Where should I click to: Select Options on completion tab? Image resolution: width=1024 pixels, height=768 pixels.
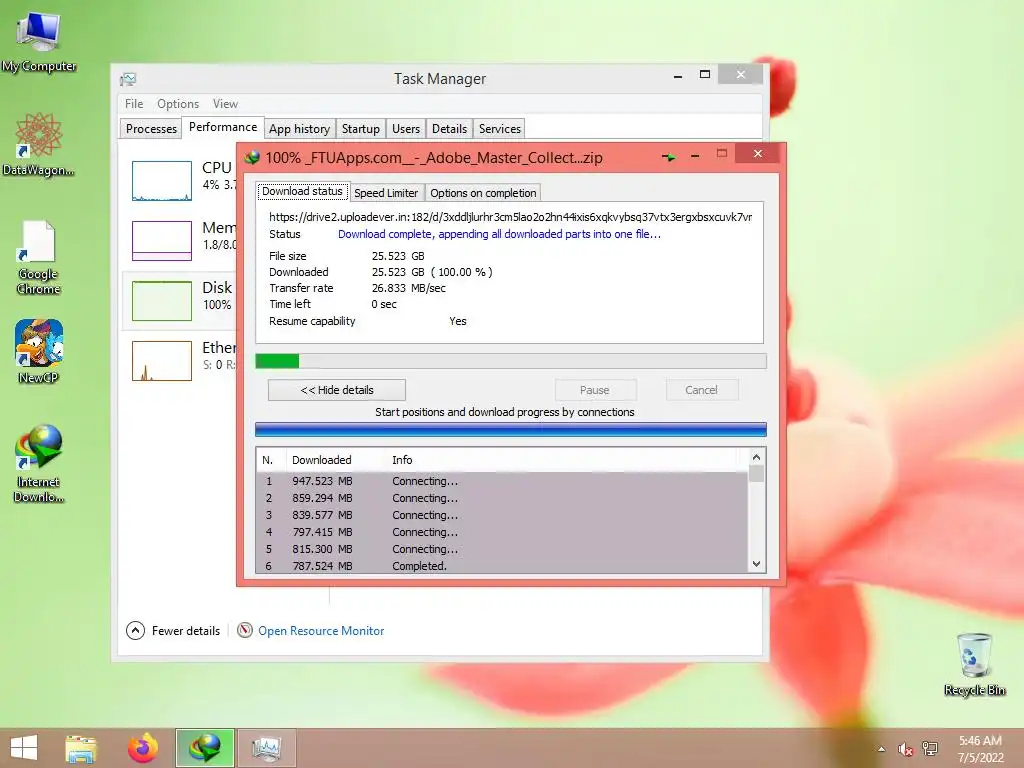pyautogui.click(x=483, y=193)
